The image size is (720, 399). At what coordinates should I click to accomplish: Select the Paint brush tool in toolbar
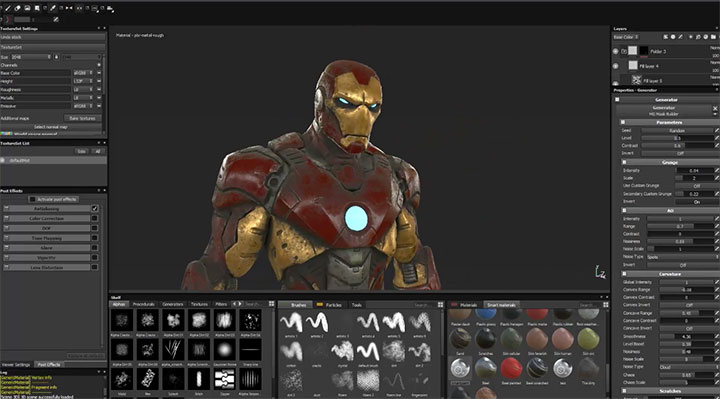click(x=8, y=8)
